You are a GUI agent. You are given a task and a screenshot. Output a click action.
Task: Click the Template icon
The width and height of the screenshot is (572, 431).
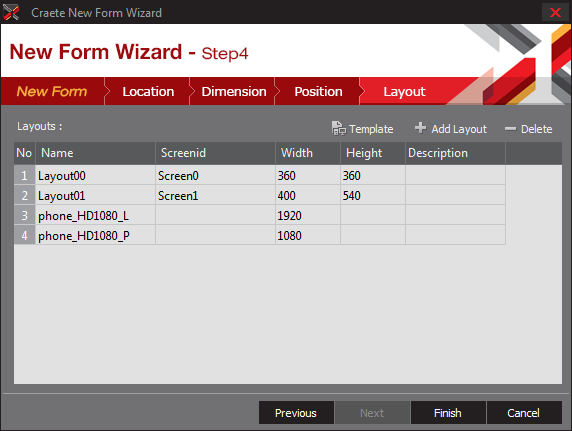pyautogui.click(x=339, y=128)
